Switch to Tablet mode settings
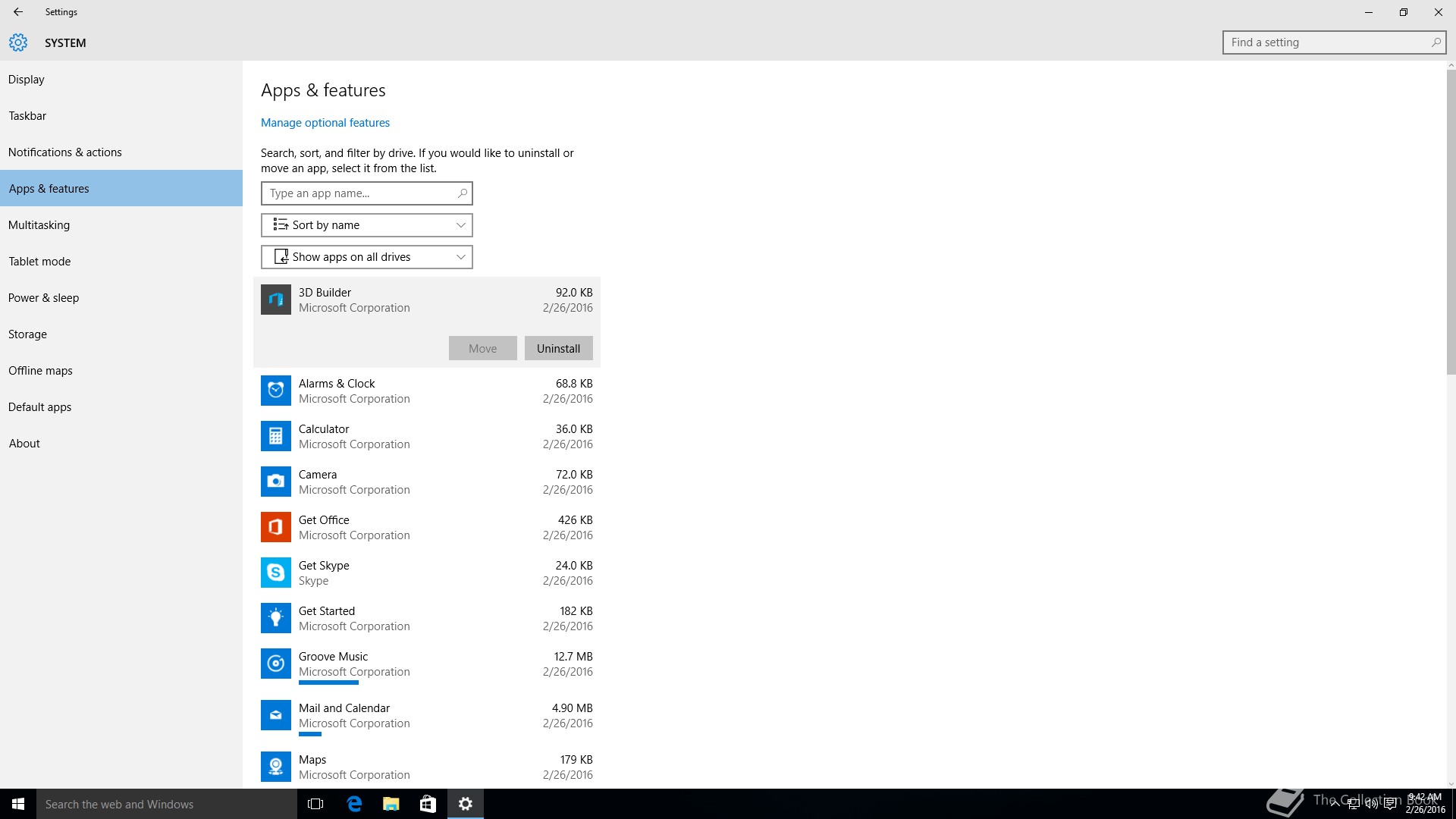 tap(121, 262)
